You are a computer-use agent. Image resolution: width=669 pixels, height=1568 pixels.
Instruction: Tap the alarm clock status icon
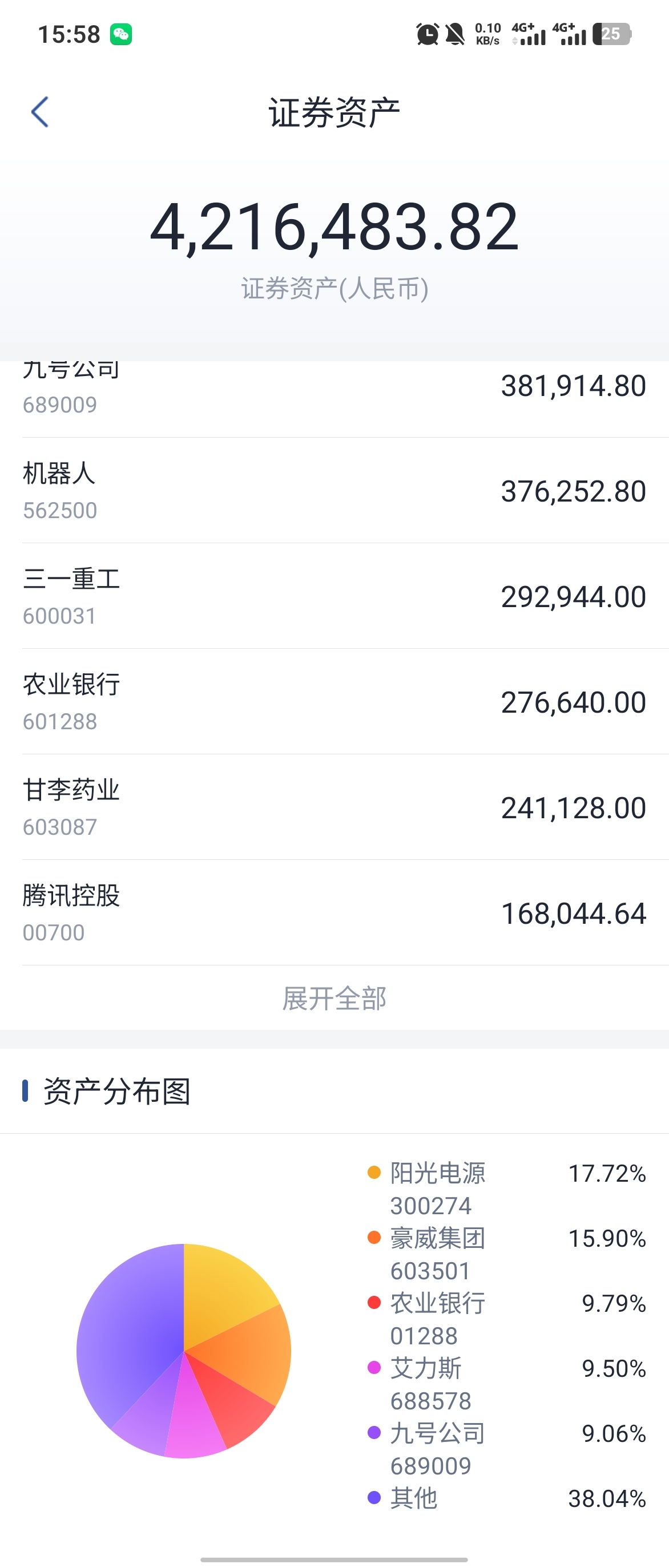pos(428,34)
